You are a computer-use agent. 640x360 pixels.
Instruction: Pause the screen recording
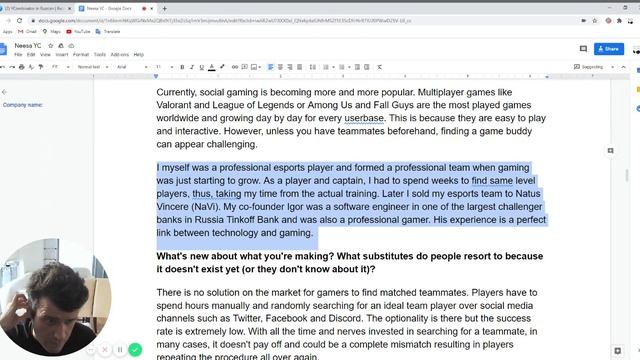(x=120, y=350)
